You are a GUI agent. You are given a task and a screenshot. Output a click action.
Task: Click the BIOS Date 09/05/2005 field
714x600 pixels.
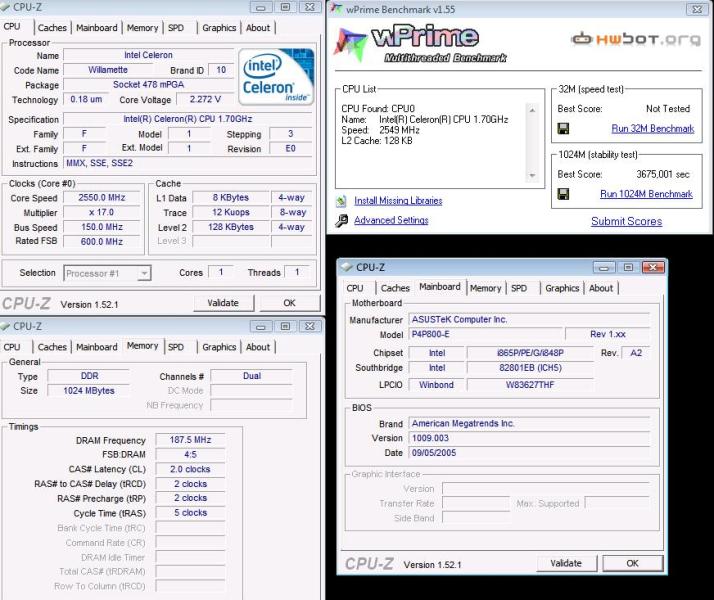[529, 453]
